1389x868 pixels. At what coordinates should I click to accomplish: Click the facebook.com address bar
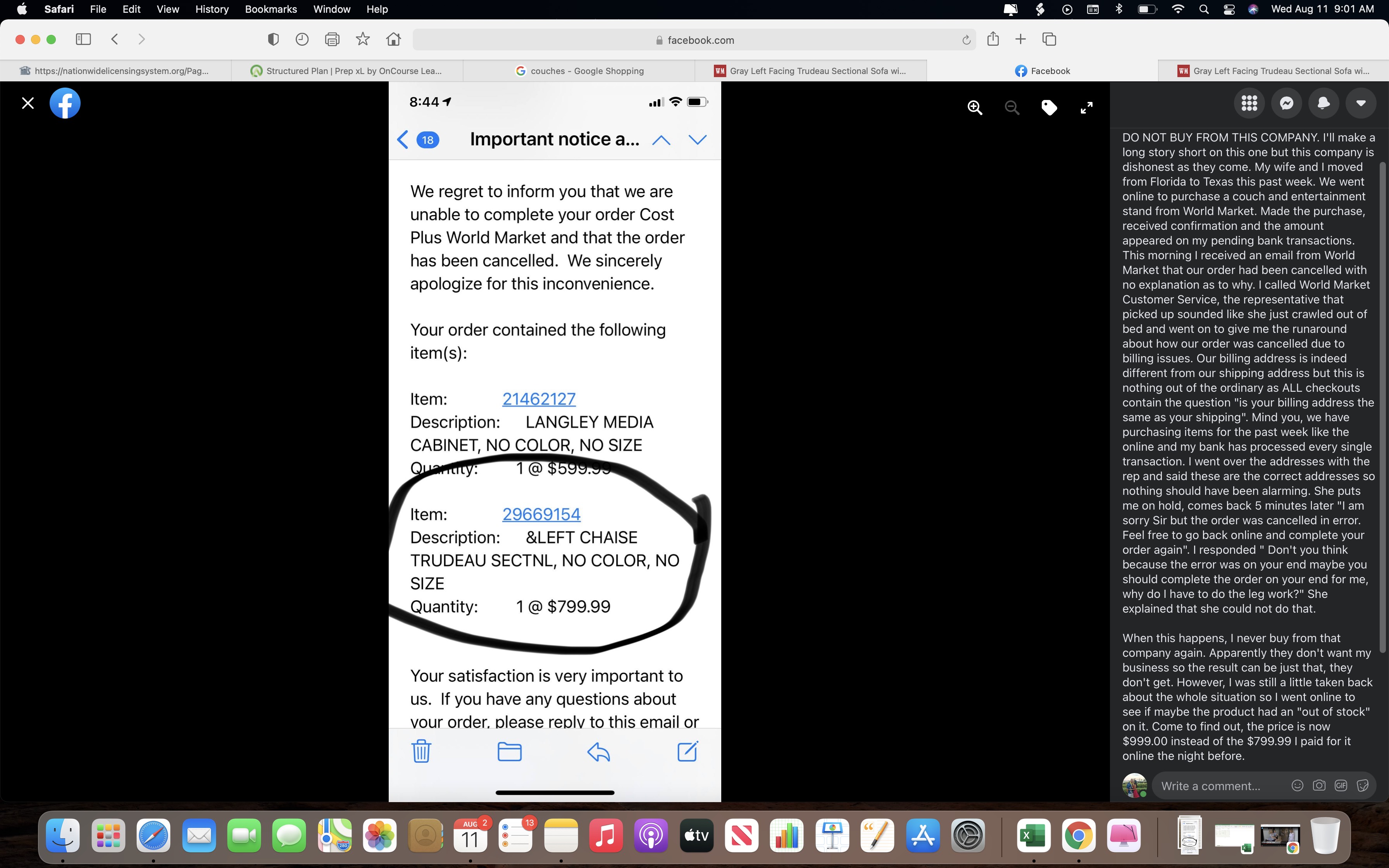[x=694, y=40]
